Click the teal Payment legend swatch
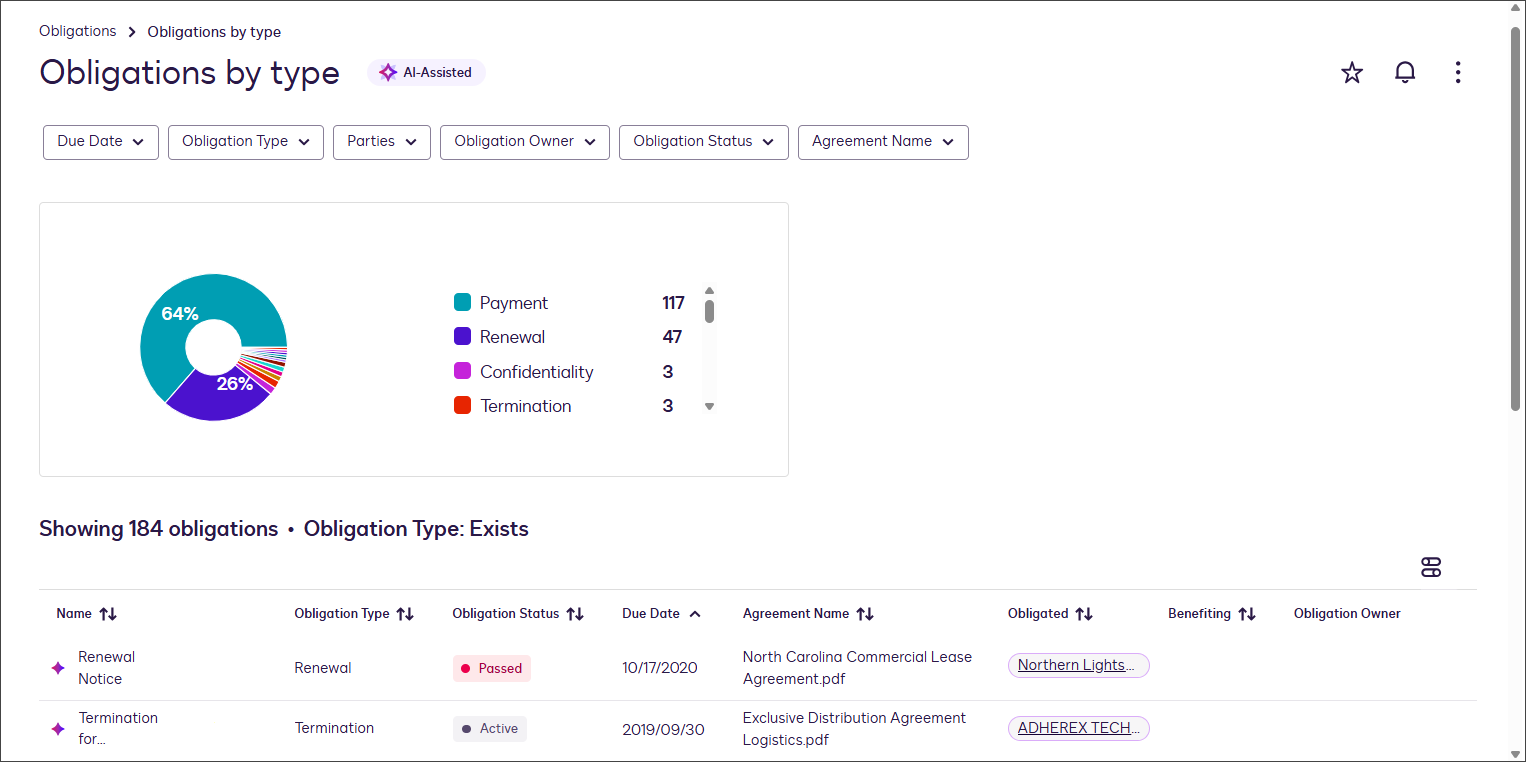1526x762 pixels. pyautogui.click(x=461, y=302)
